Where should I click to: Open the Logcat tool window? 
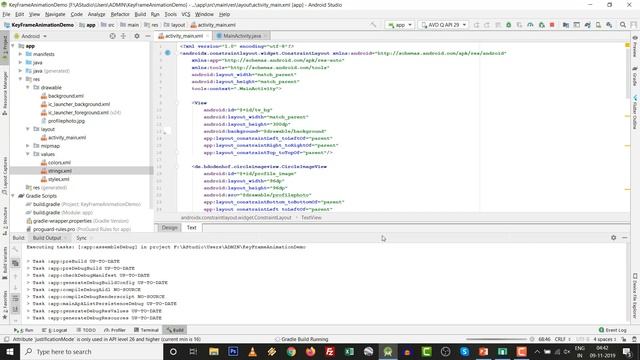pos(54,330)
